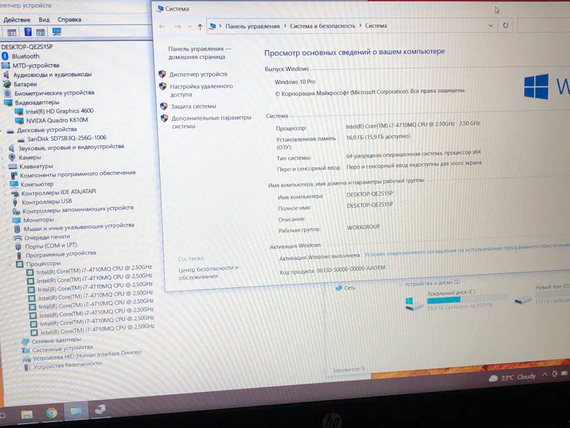The height and width of the screenshot is (428, 570).
Task: Expand the Программные устройства category
Action: [x=9, y=256]
